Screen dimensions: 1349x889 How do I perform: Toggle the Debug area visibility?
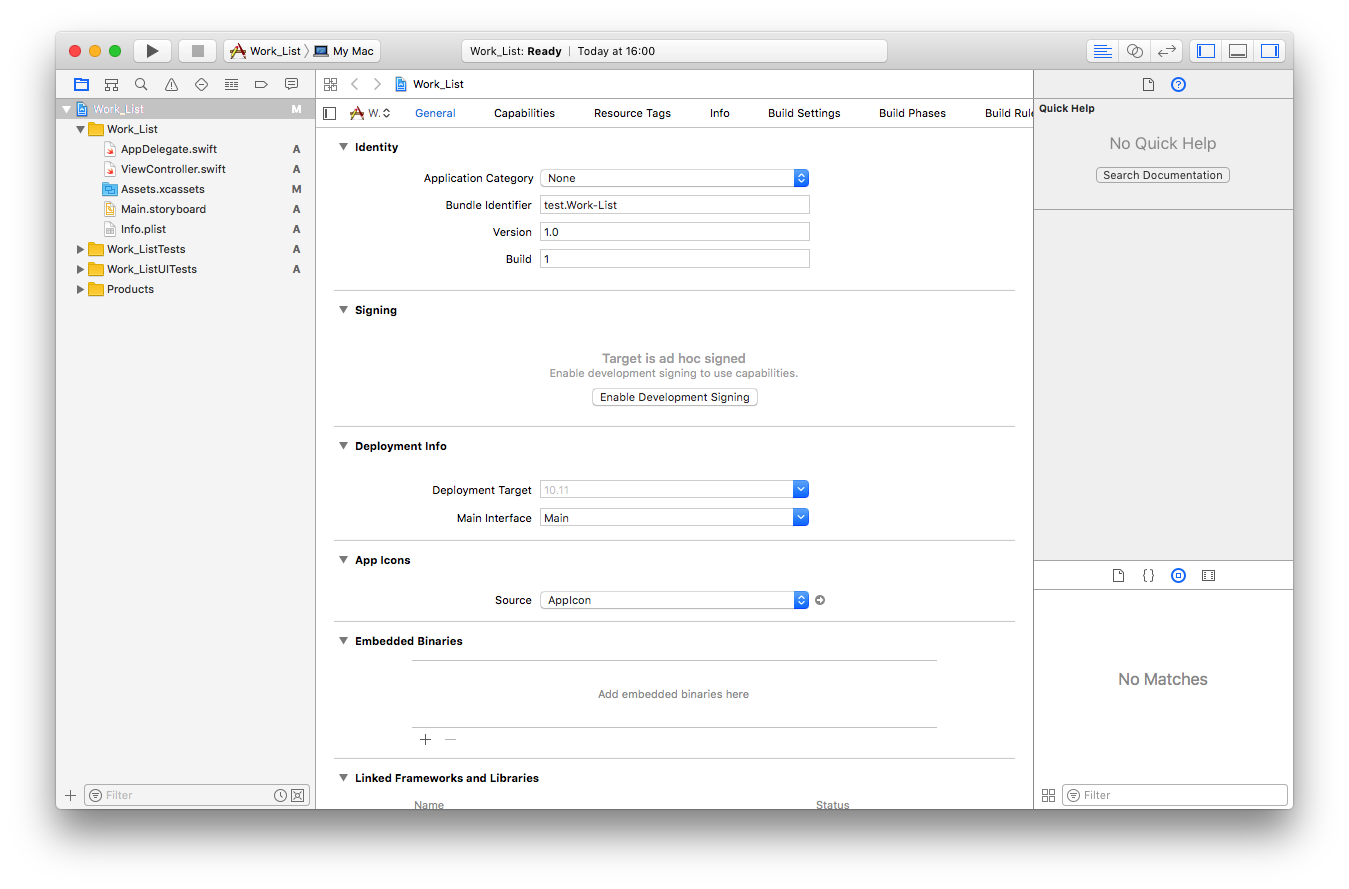pos(1238,51)
